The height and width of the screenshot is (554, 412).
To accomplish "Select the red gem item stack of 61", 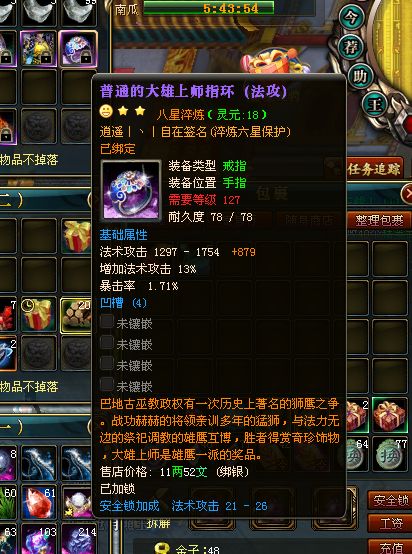I will [39, 502].
